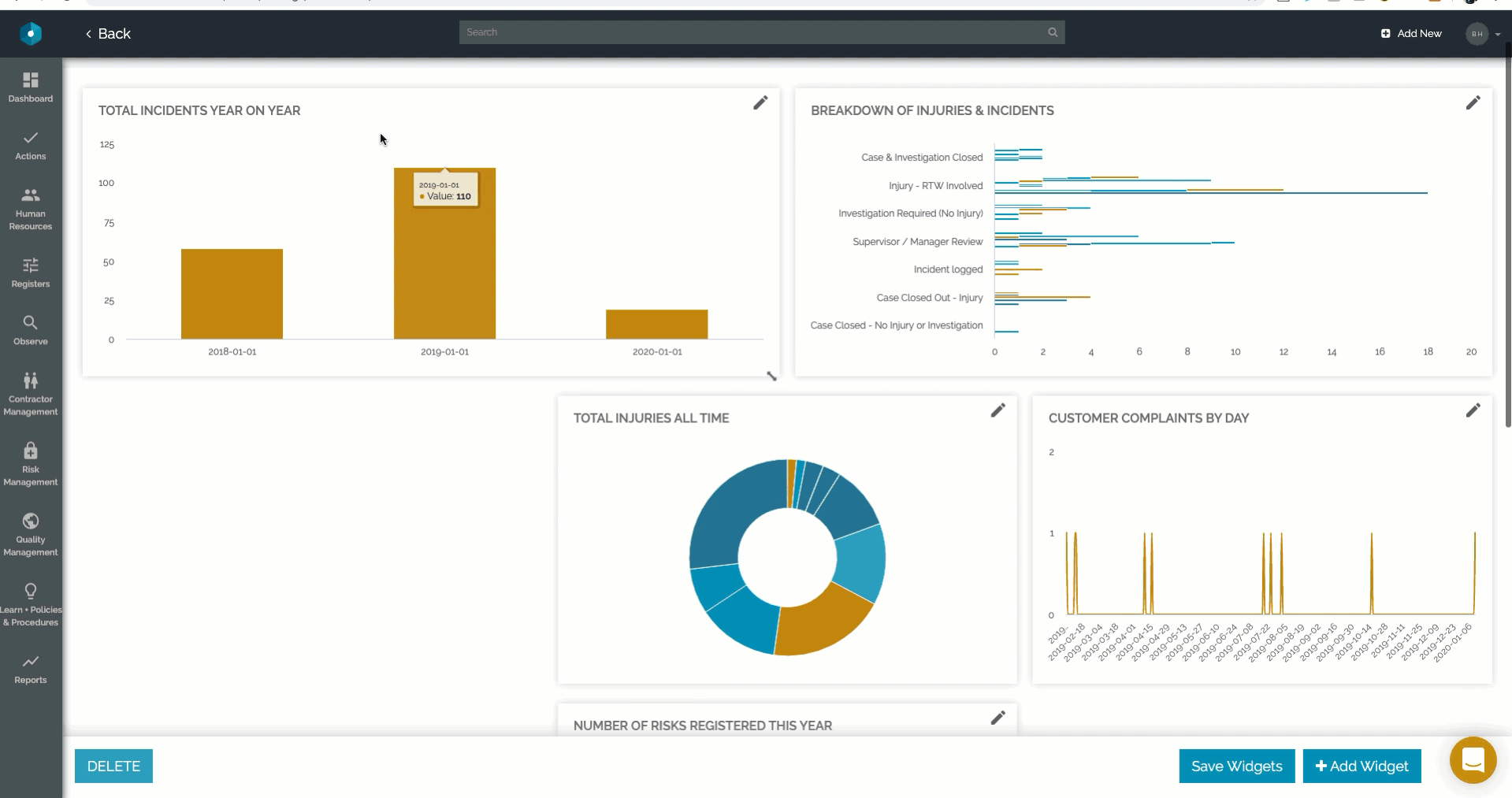Open the BH user avatar menu
Image resolution: width=1512 pixels, height=798 pixels.
click(1477, 34)
